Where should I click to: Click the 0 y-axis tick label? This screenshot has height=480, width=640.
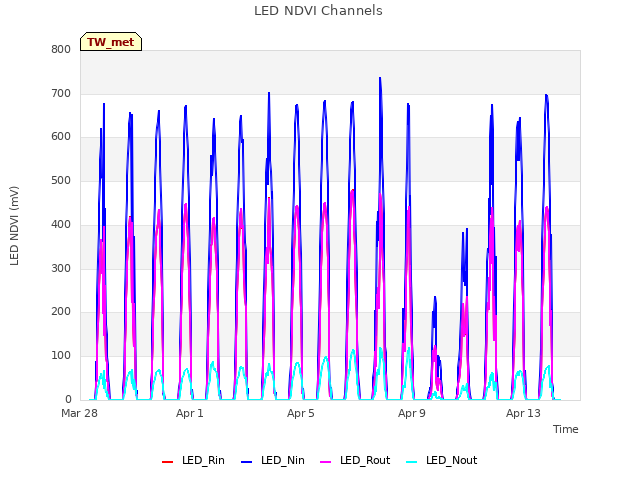[68, 399]
